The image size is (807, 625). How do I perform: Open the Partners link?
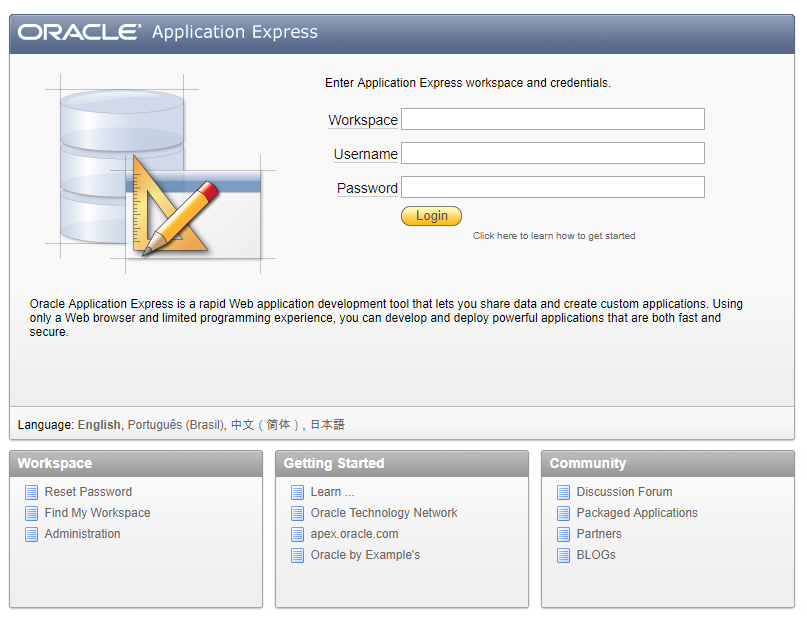coord(599,534)
